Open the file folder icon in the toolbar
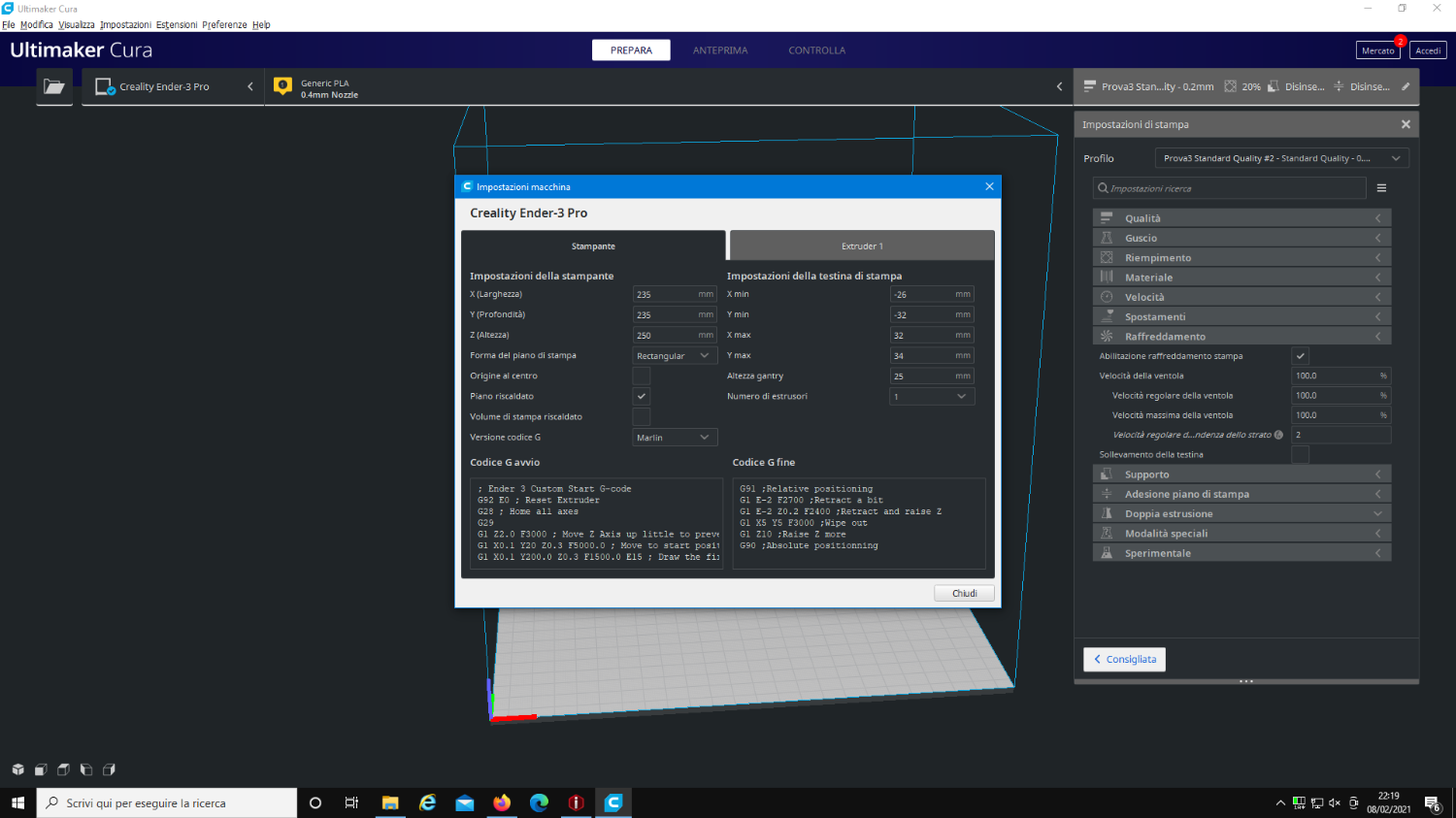 54,86
